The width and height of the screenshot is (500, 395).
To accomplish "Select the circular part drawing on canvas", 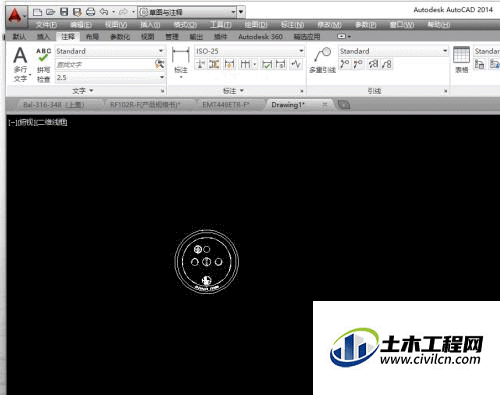I will coord(207,261).
